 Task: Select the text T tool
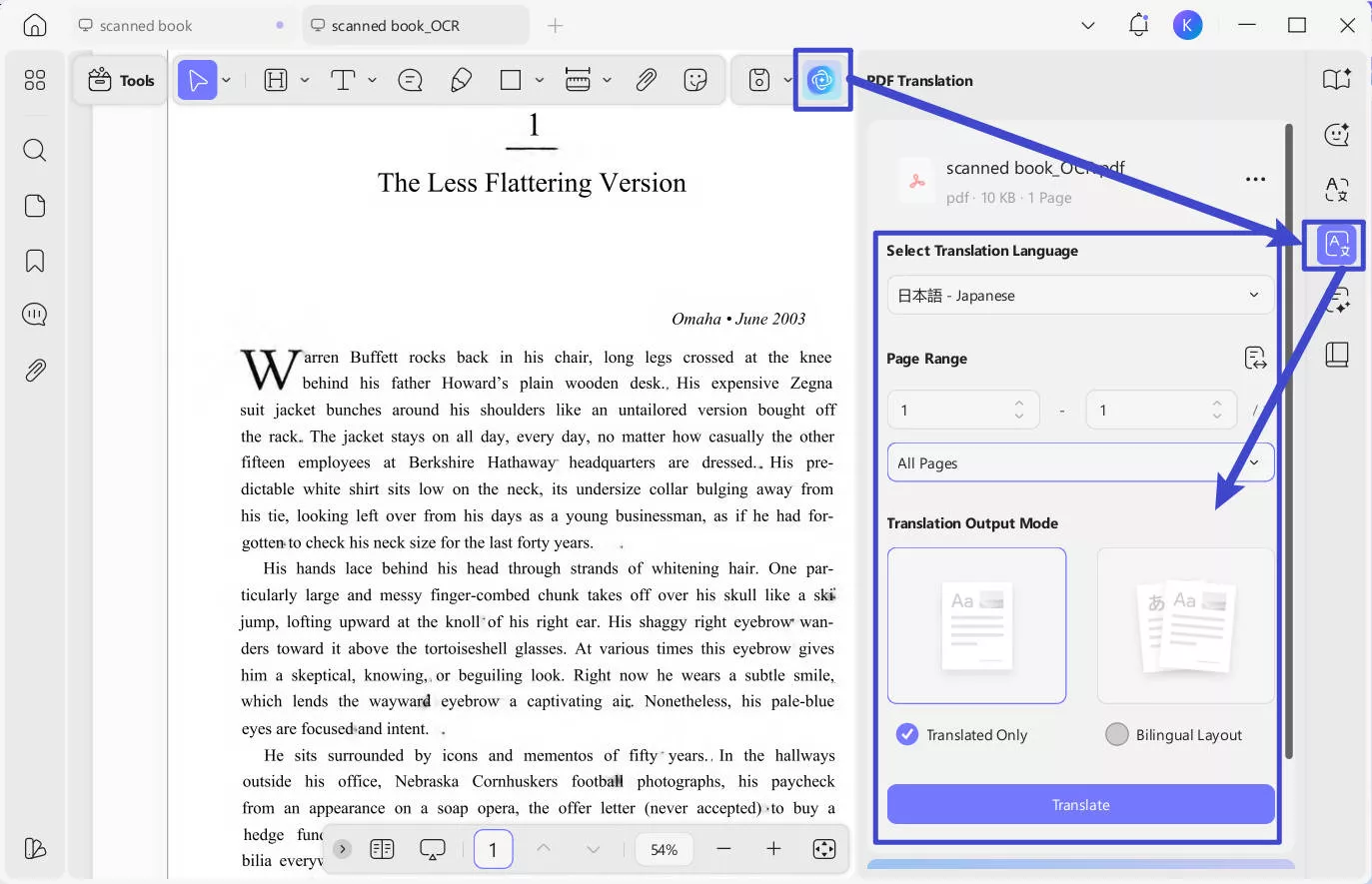pos(343,80)
